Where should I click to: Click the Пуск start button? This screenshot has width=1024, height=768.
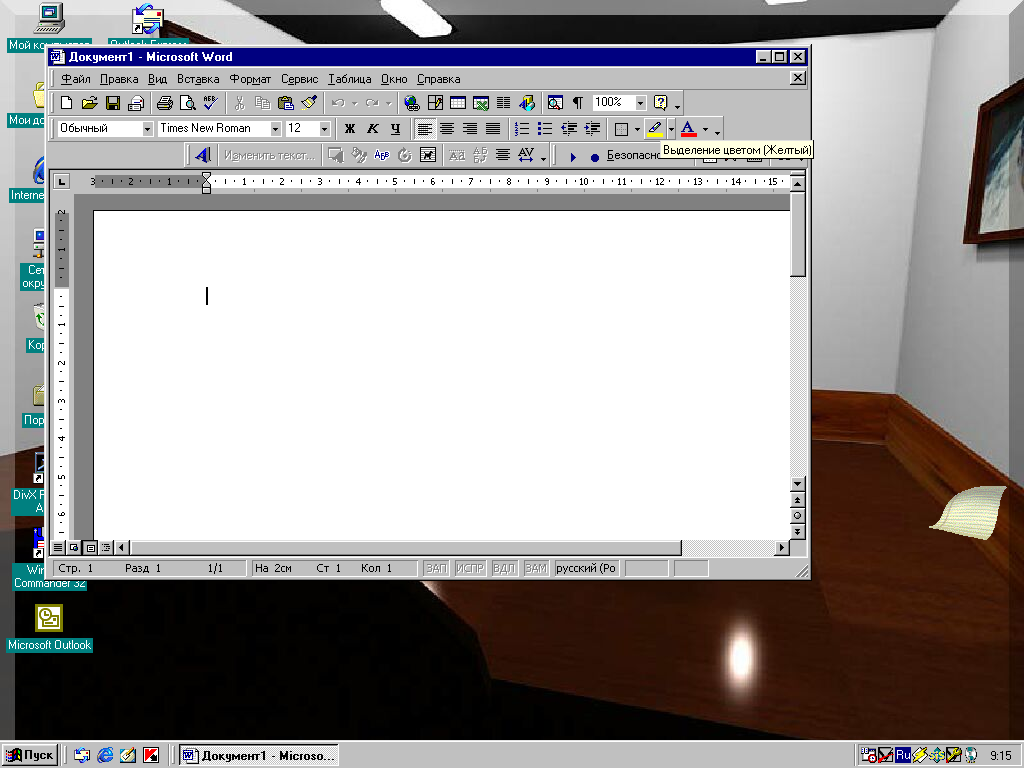(x=30, y=755)
